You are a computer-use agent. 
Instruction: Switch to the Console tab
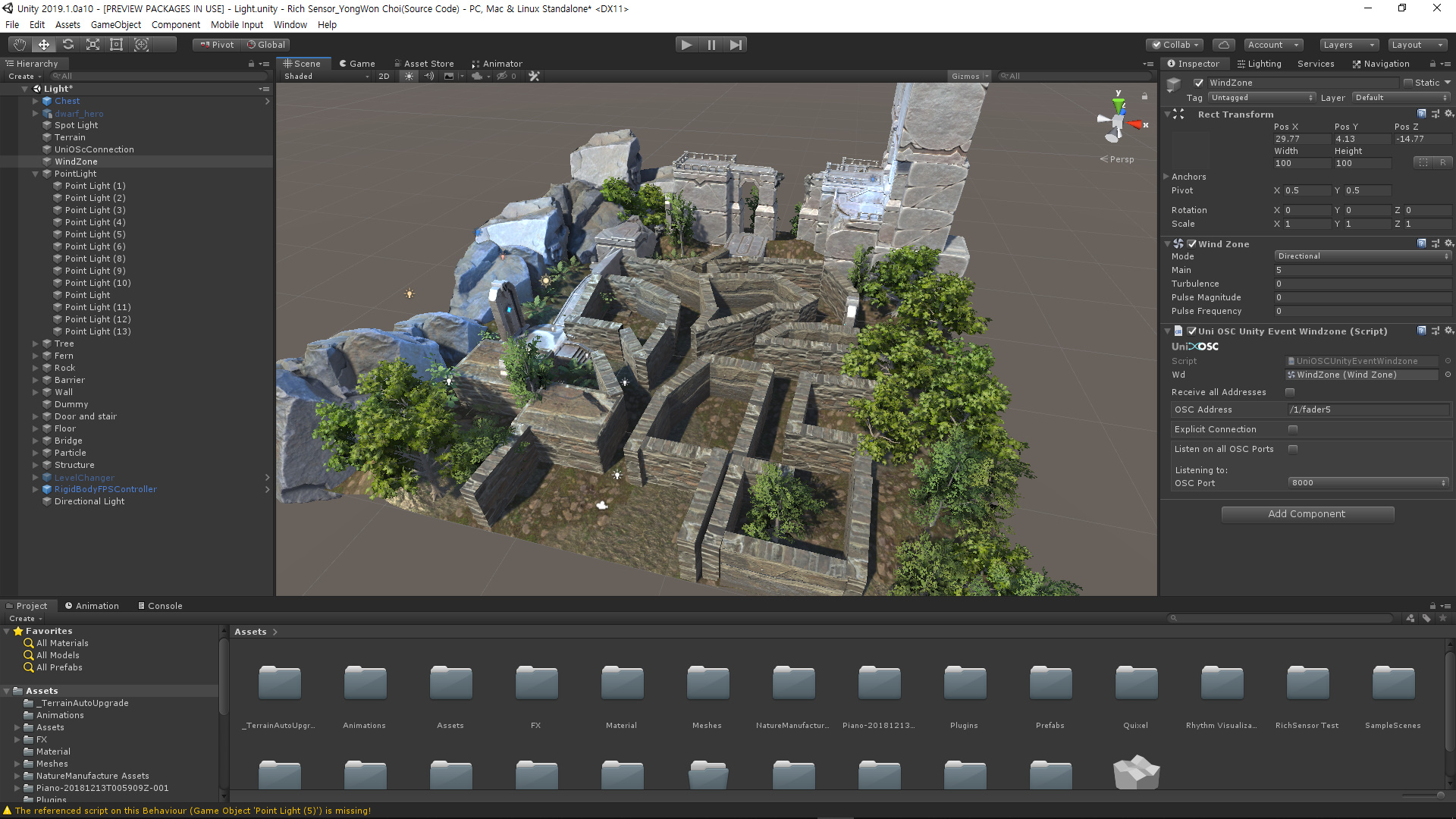(x=160, y=606)
